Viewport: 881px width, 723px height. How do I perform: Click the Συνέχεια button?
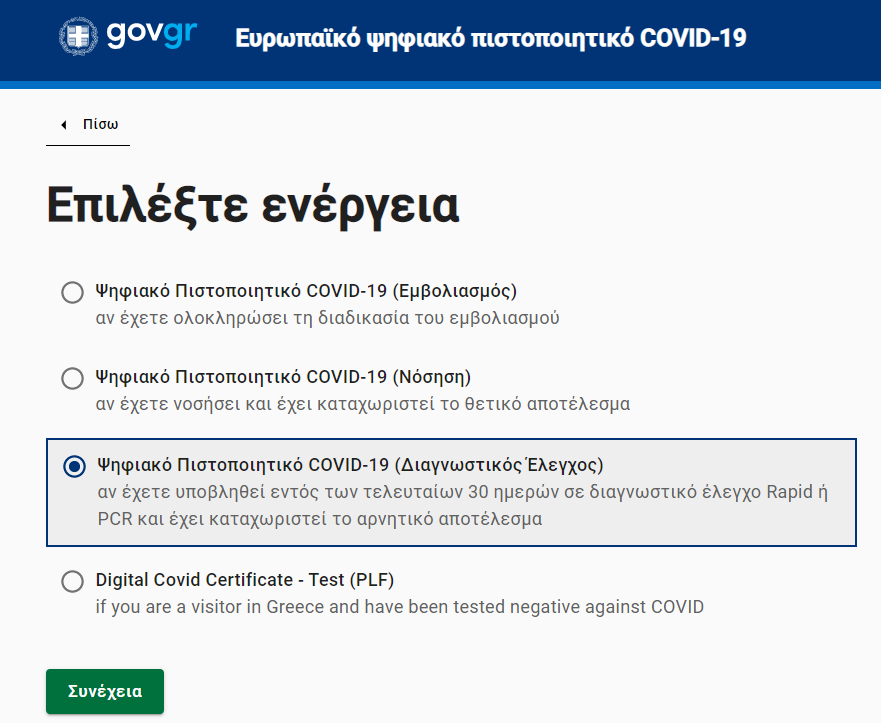coord(105,691)
